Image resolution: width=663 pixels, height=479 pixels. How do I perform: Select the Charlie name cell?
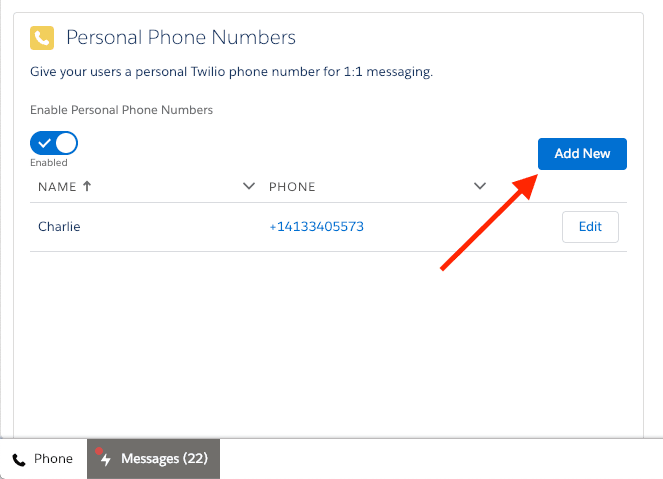click(59, 227)
